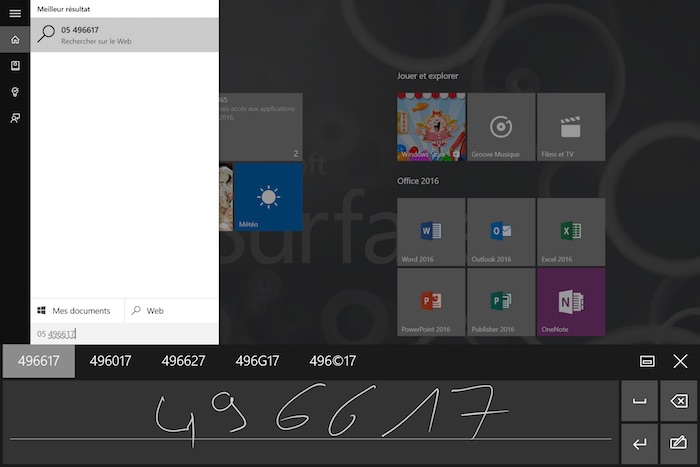700x467 pixels.
Task: Choose handwriting suggestion 496©17
Action: pyautogui.click(x=332, y=361)
